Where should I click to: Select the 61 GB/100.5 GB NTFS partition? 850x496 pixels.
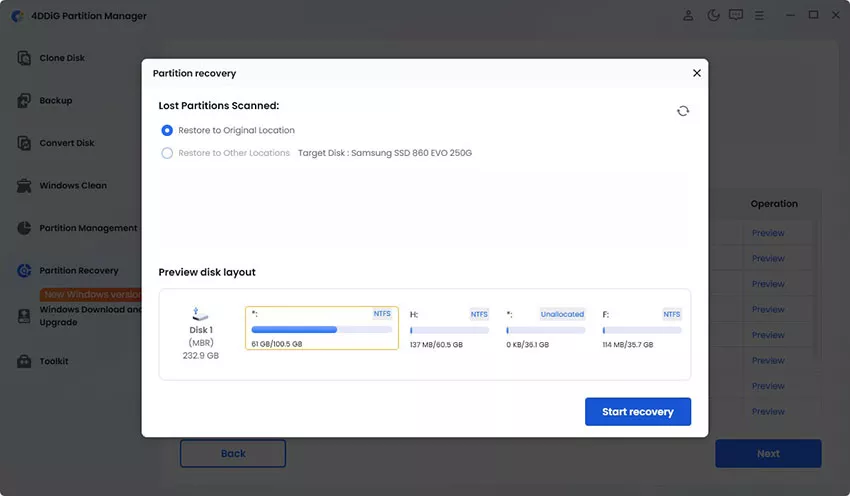[321, 328]
